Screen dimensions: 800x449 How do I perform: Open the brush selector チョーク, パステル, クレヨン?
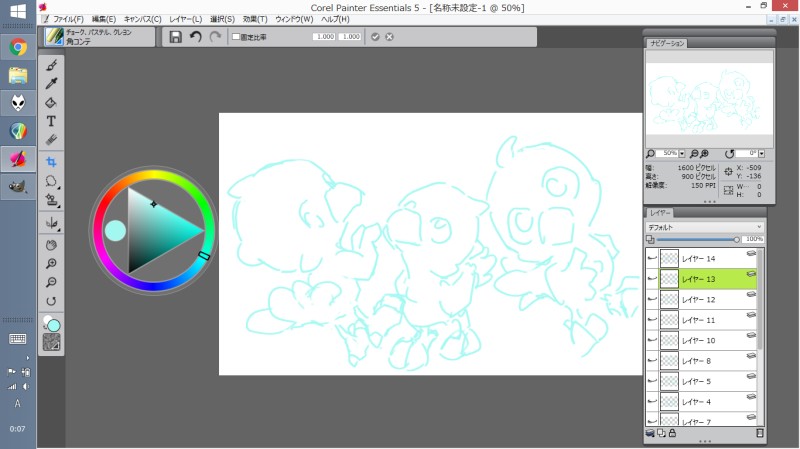click(x=98, y=37)
